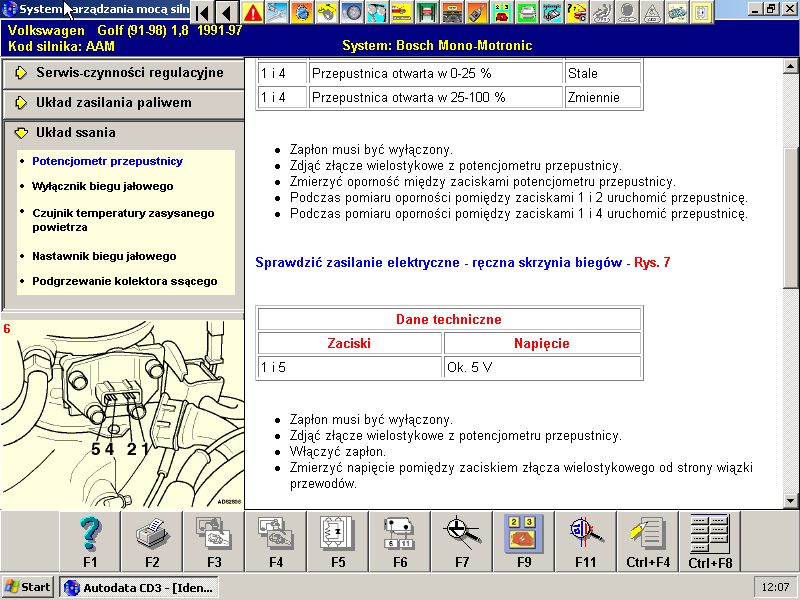Click the greyed-out F3 vehicle images button
Image resolution: width=800 pixels, height=600 pixels.
point(214,541)
